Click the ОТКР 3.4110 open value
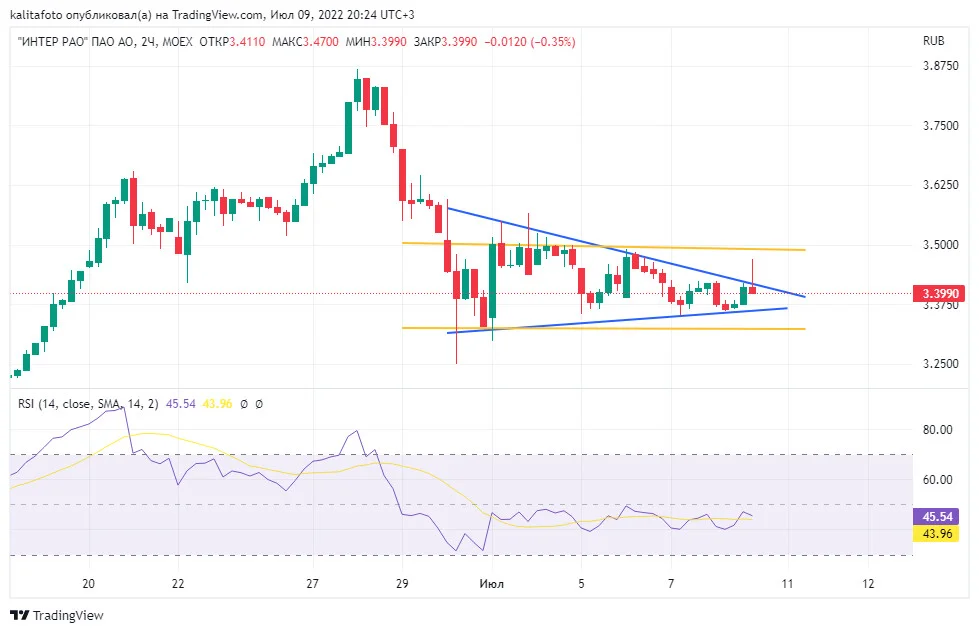Image resolution: width=979 pixels, height=633 pixels. (x=232, y=42)
